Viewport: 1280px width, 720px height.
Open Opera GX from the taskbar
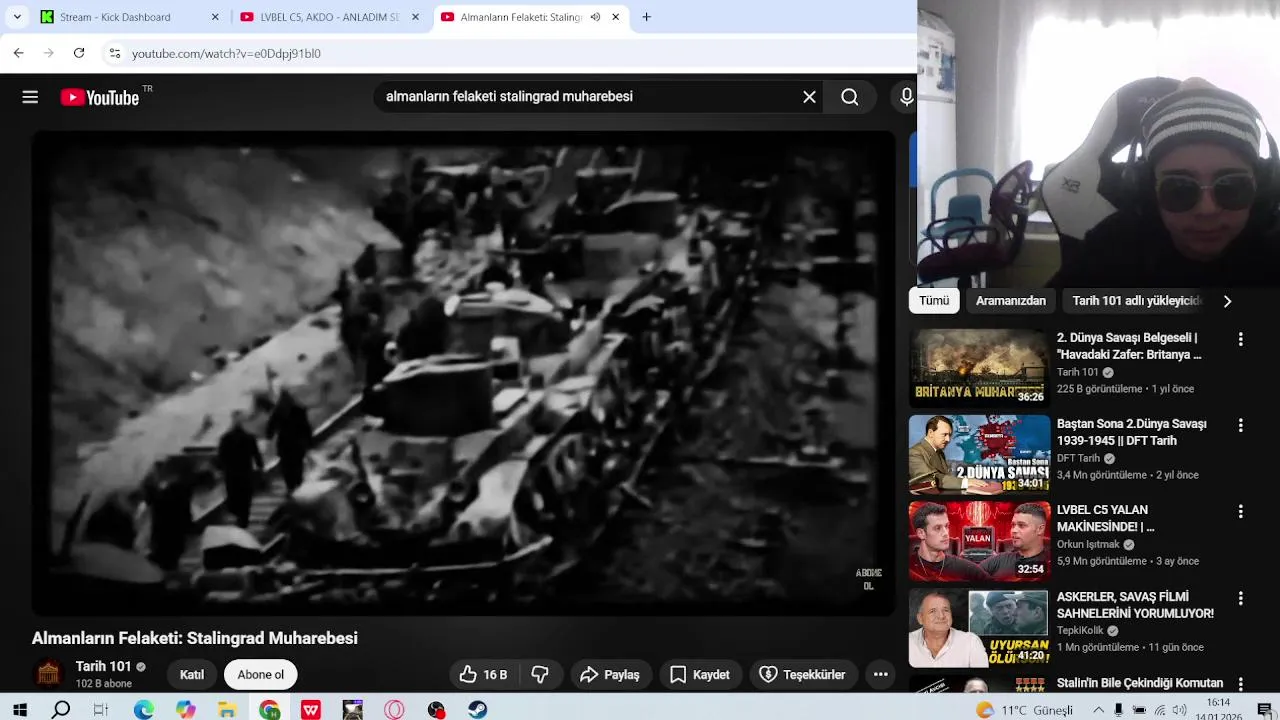[395, 710]
